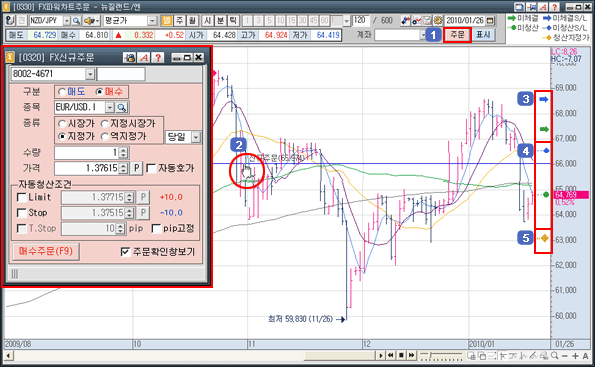Select the 시장가 order type radio
This screenshot has height=367, width=595.
62,124
